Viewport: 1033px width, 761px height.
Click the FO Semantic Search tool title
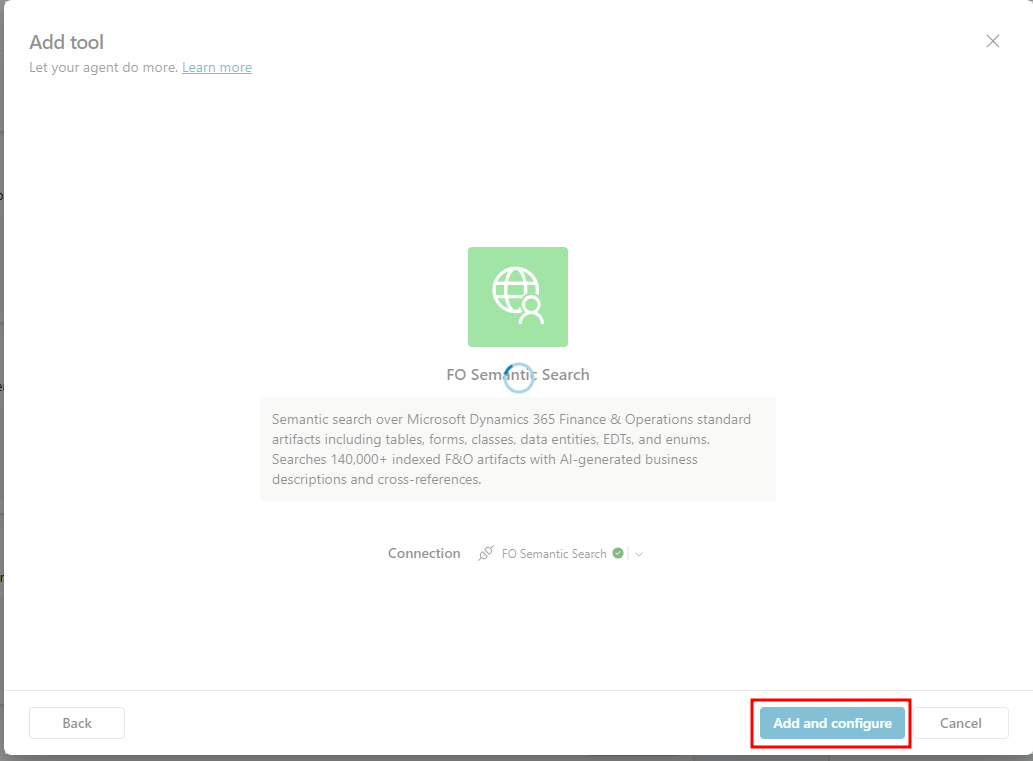pyautogui.click(x=518, y=374)
